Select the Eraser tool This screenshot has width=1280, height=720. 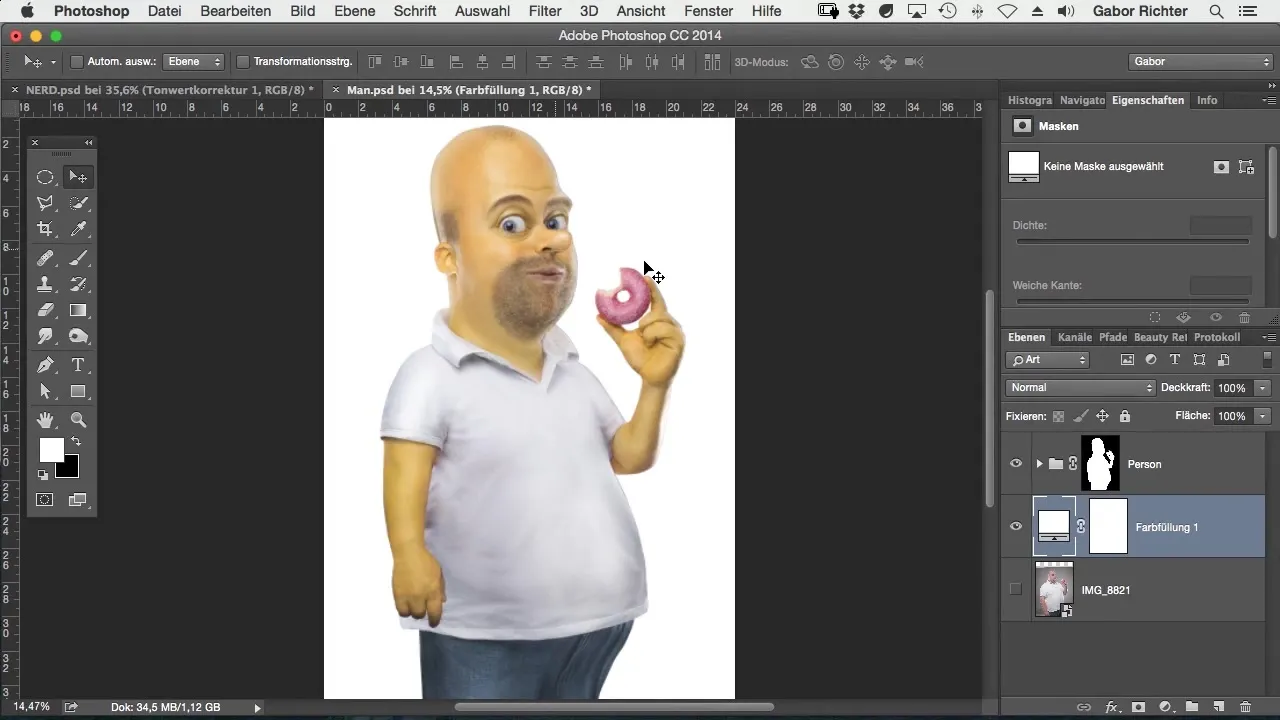click(x=45, y=310)
